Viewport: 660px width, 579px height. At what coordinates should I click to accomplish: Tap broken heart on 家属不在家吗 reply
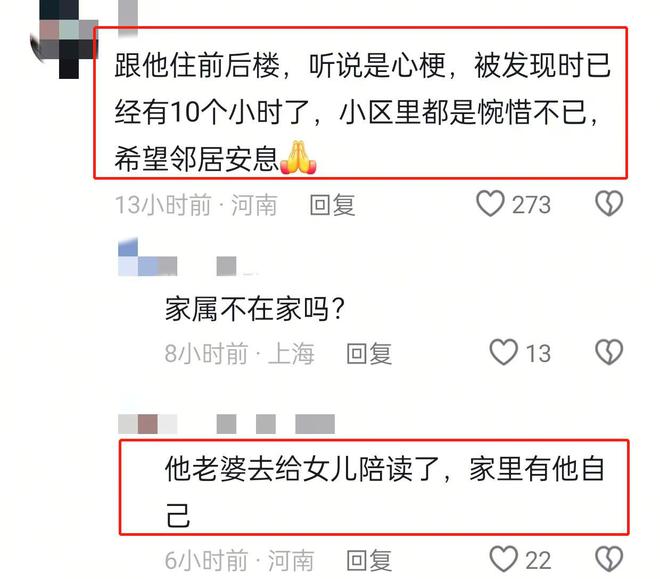point(609,352)
